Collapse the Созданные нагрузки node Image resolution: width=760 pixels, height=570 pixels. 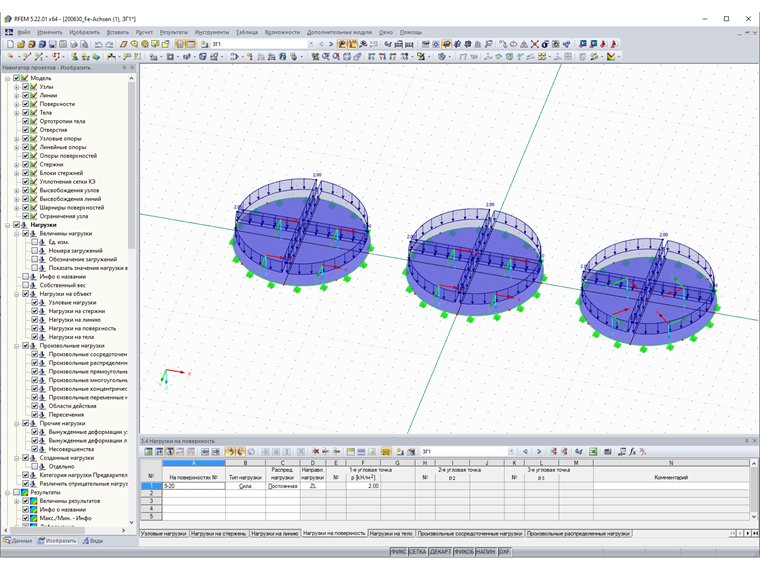pyautogui.click(x=16, y=458)
